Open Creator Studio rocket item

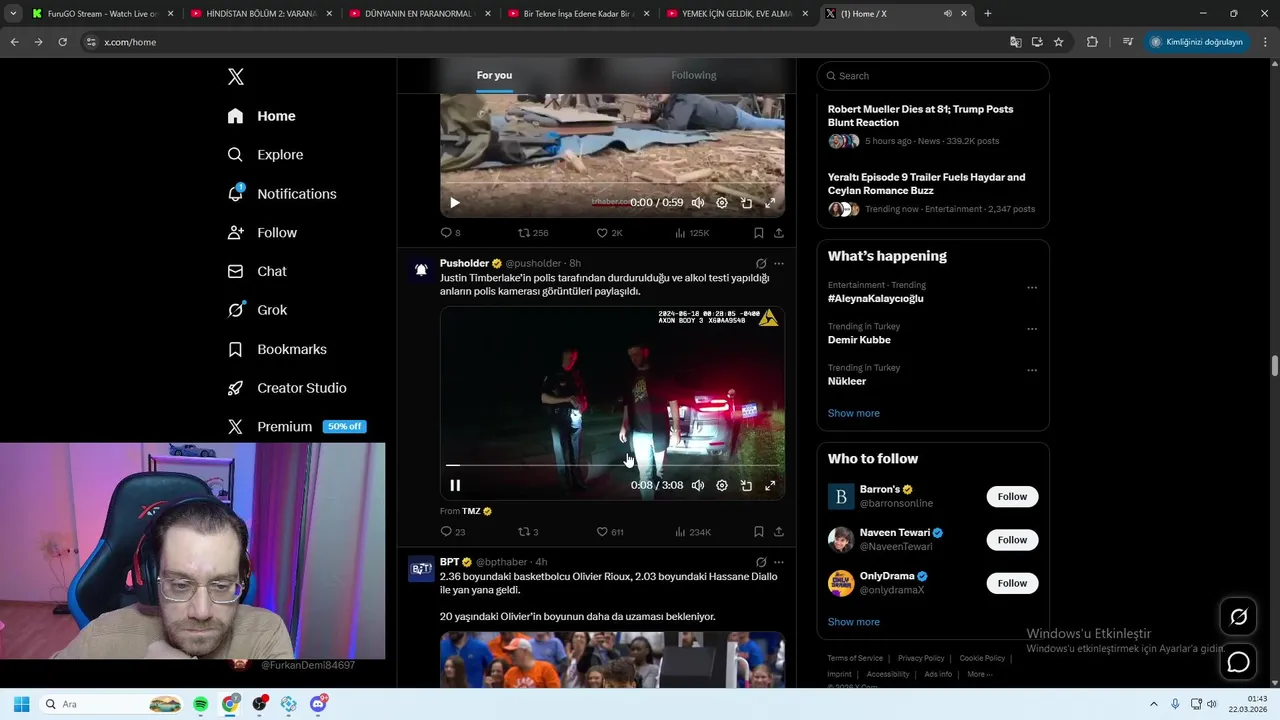[287, 388]
